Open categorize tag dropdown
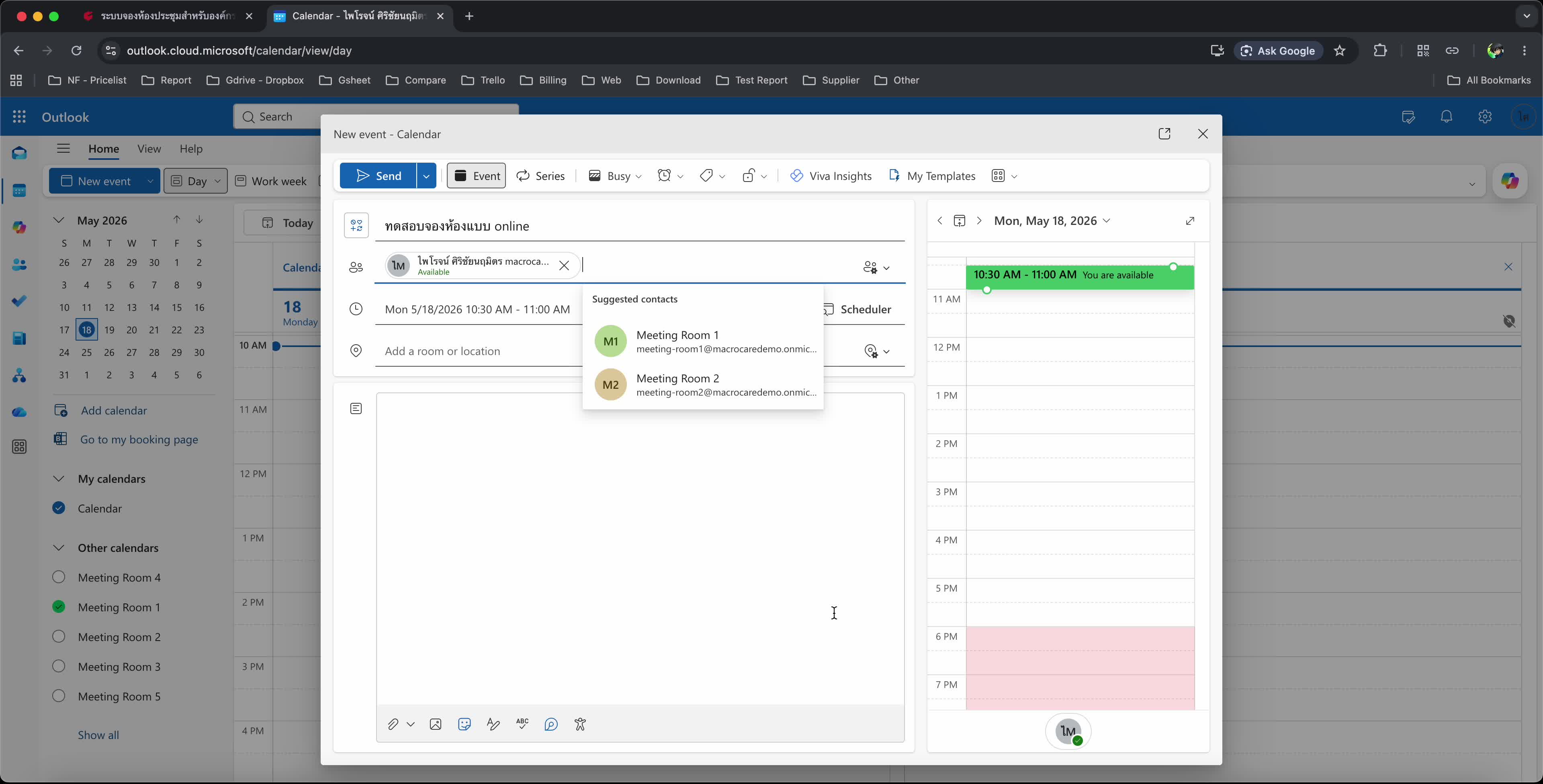Screen dimensions: 1543x784 [x=712, y=176]
